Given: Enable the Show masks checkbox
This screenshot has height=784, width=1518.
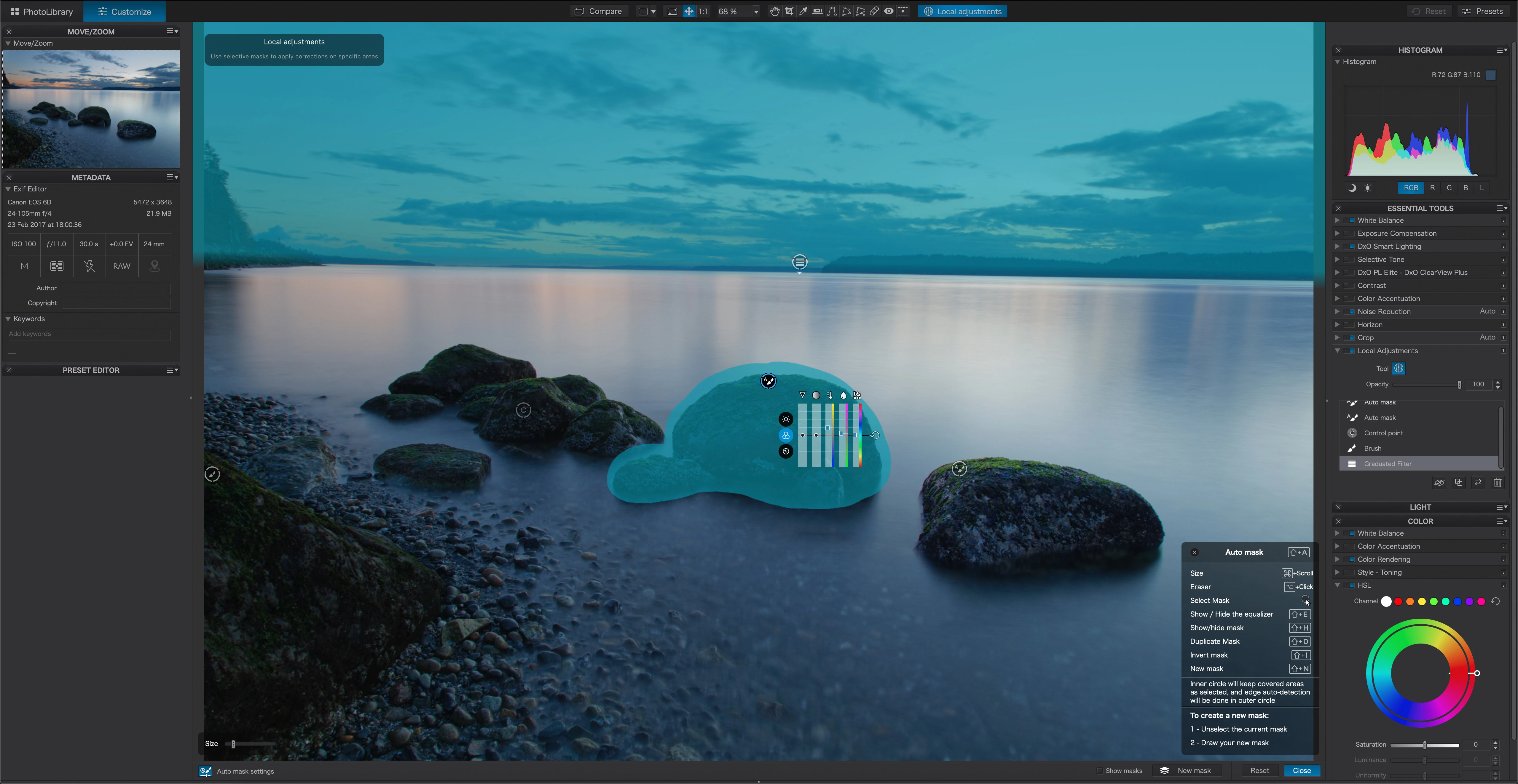Looking at the screenshot, I should [1100, 770].
